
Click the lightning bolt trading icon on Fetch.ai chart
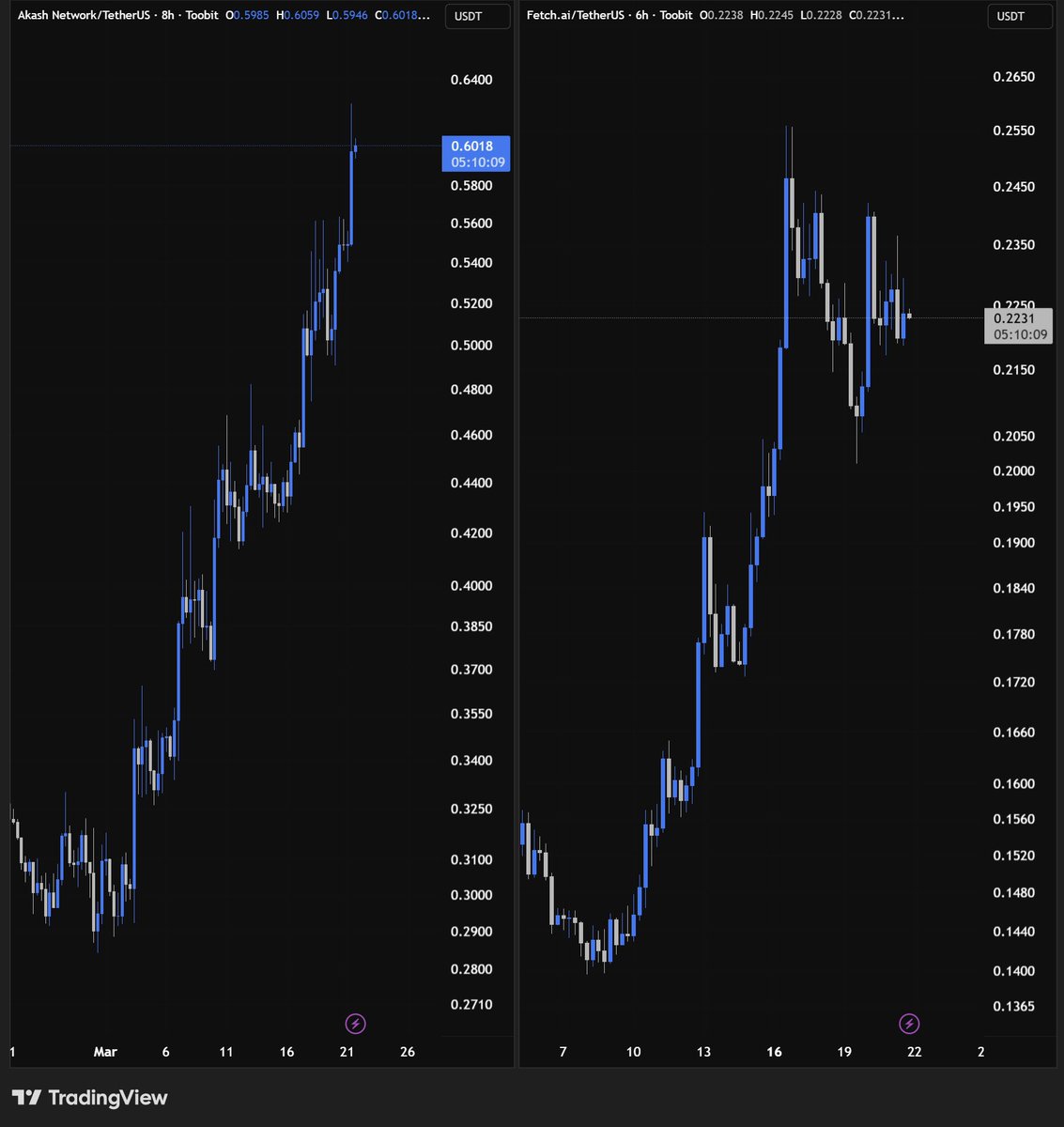[x=907, y=1024]
